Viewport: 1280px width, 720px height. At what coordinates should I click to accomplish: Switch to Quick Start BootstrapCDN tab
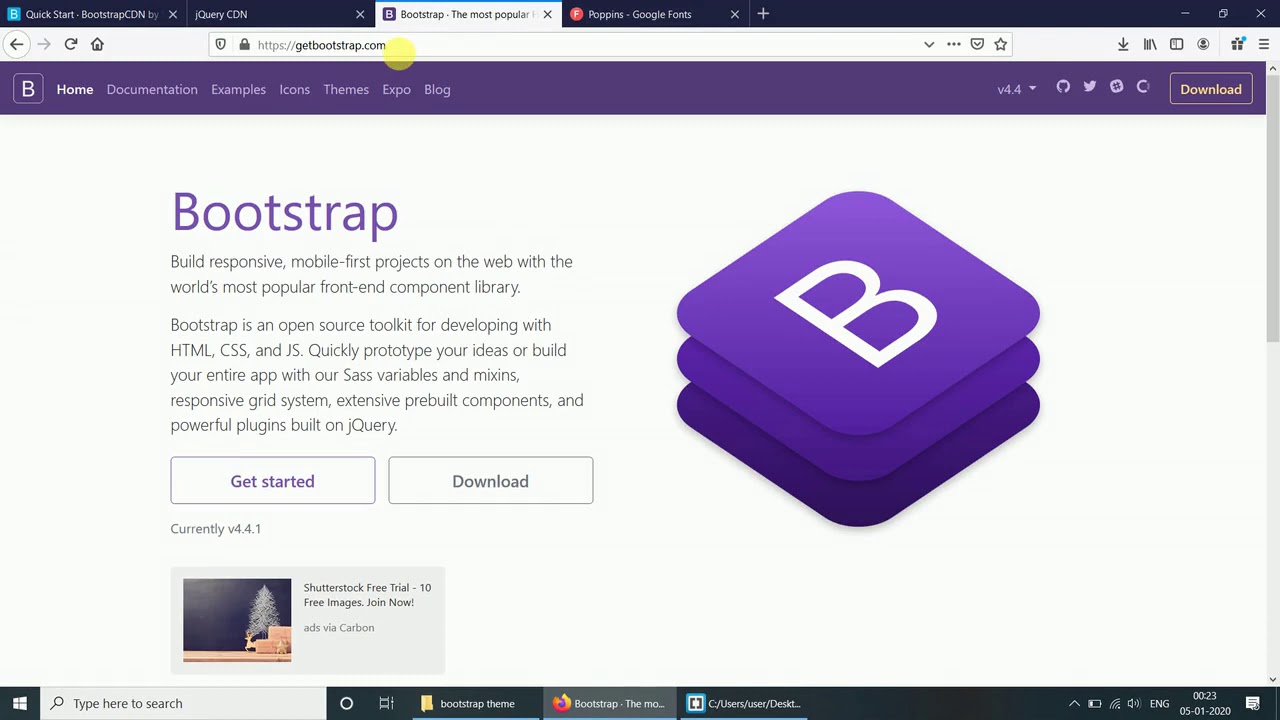[x=91, y=14]
